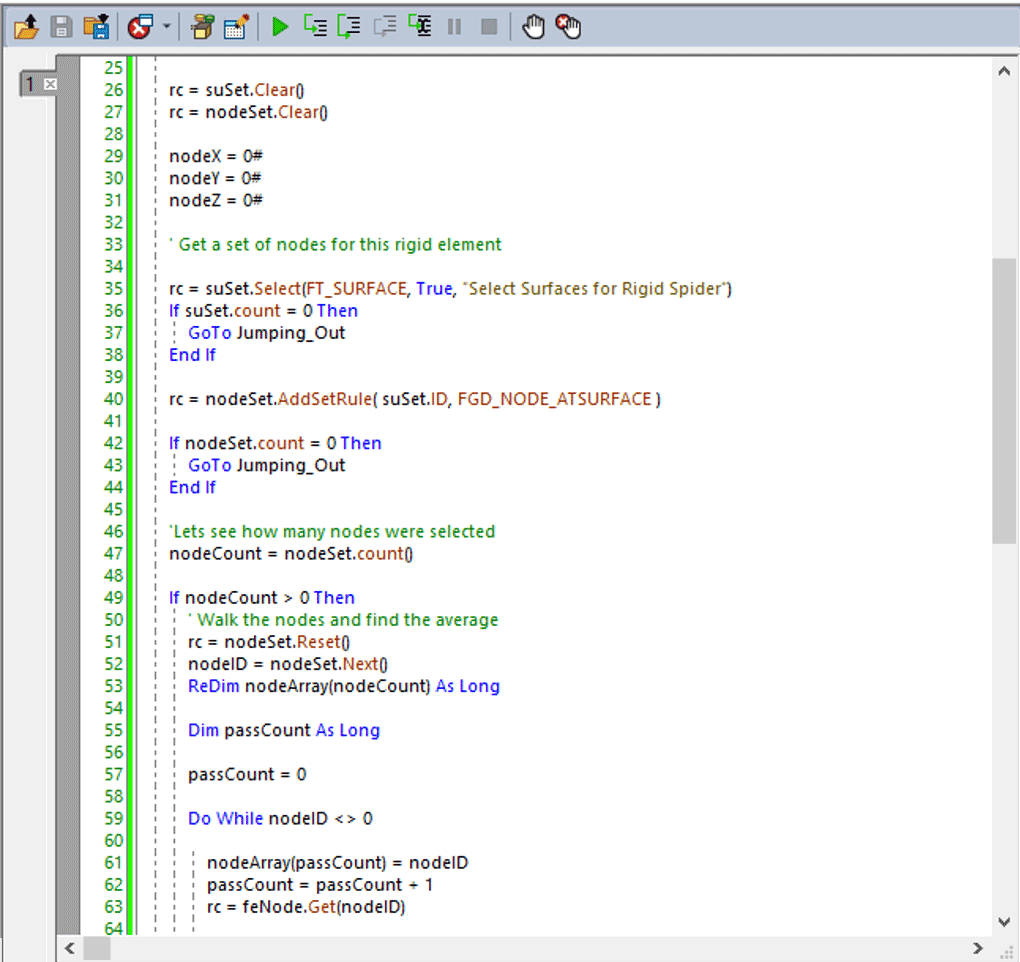Click line number 49 in the gutter
1020x962 pixels.
point(113,598)
